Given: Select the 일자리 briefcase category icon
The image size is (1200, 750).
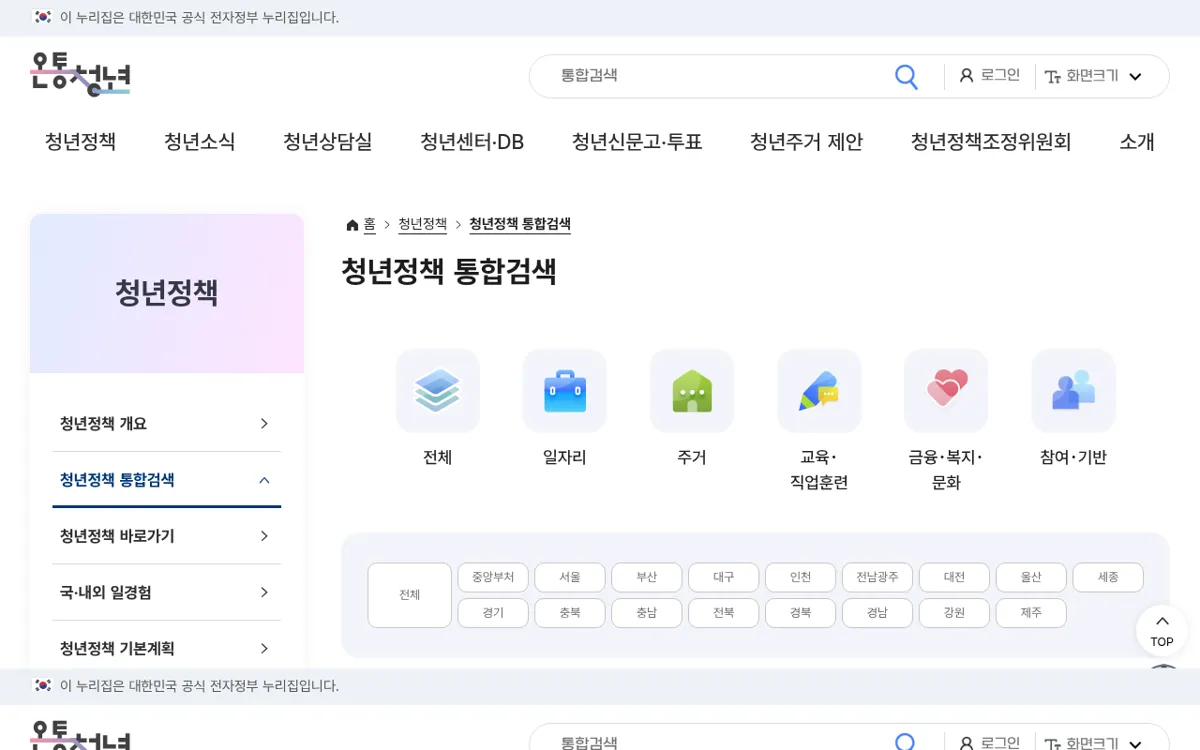Looking at the screenshot, I should [x=564, y=390].
